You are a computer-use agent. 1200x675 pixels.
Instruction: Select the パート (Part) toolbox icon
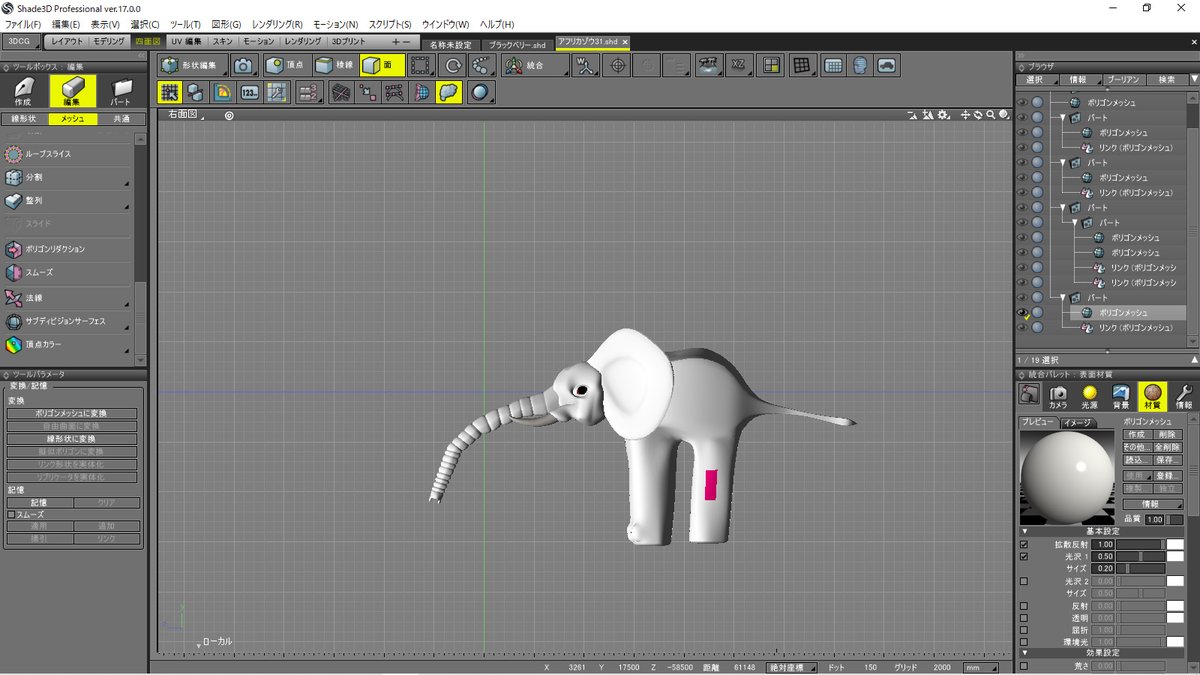pos(120,92)
